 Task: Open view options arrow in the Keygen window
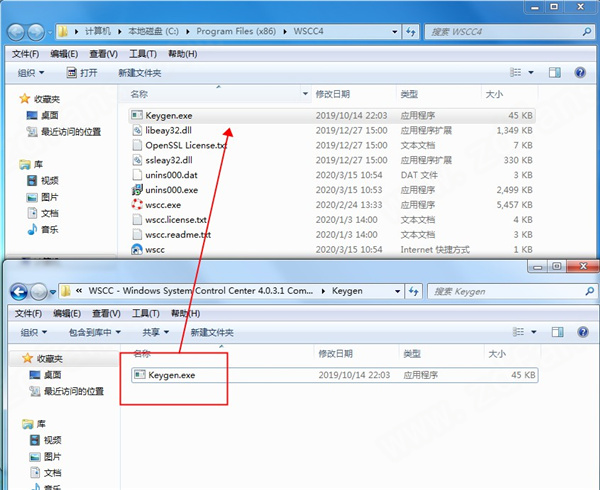coord(534,332)
